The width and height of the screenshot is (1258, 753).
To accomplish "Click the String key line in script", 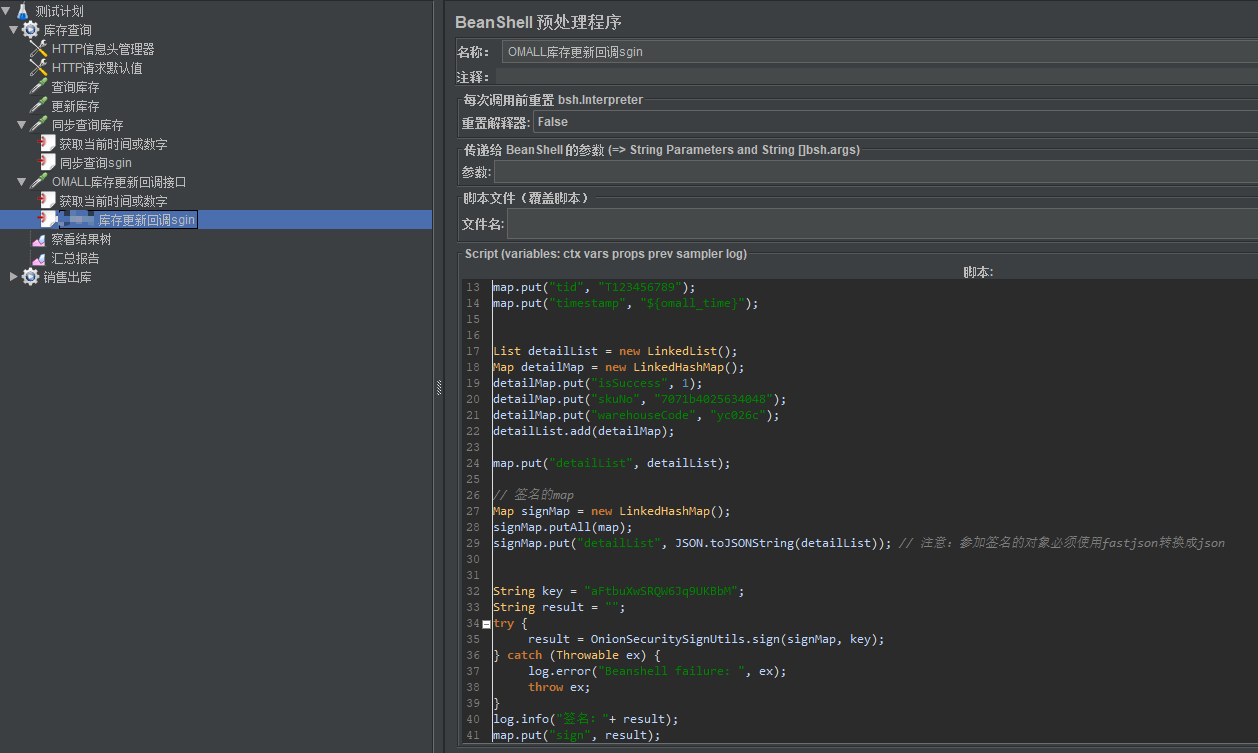I will click(x=619, y=591).
